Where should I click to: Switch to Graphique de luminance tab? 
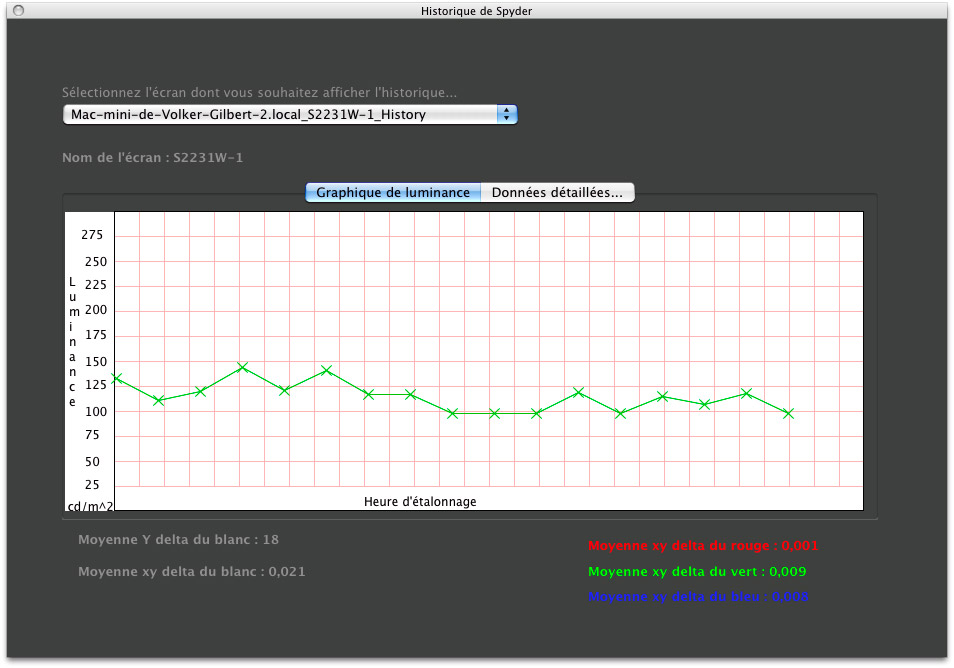[x=393, y=192]
